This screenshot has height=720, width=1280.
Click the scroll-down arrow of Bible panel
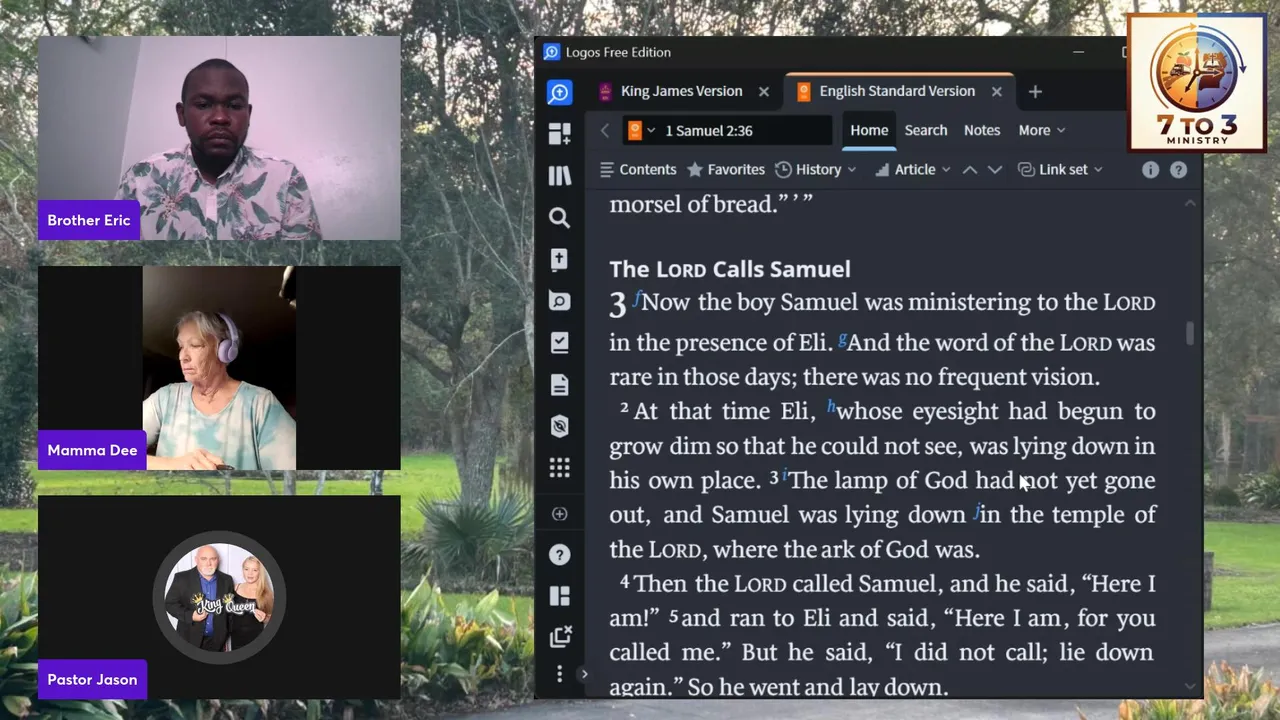coord(1190,686)
